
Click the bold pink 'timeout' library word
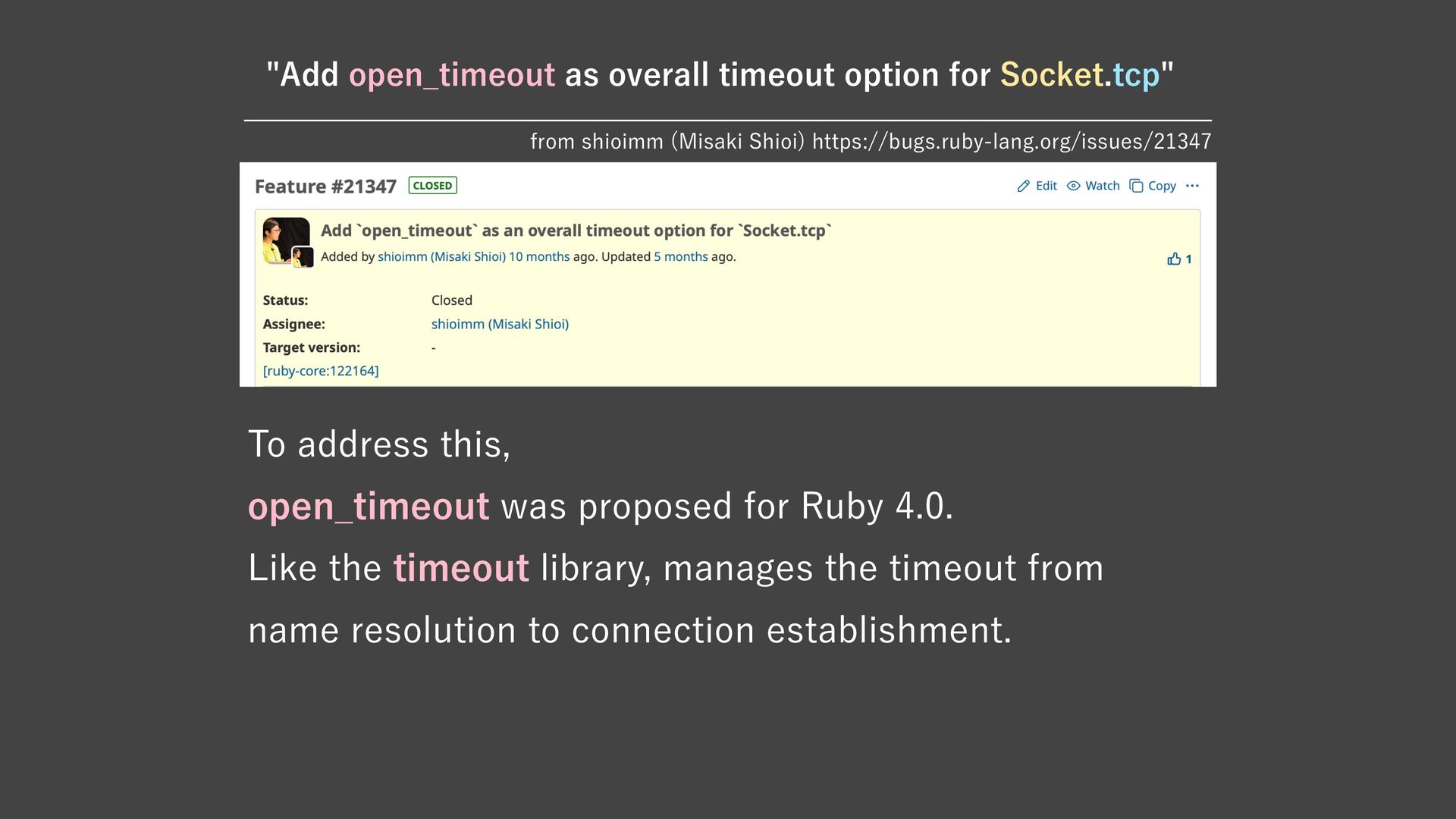coord(460,568)
